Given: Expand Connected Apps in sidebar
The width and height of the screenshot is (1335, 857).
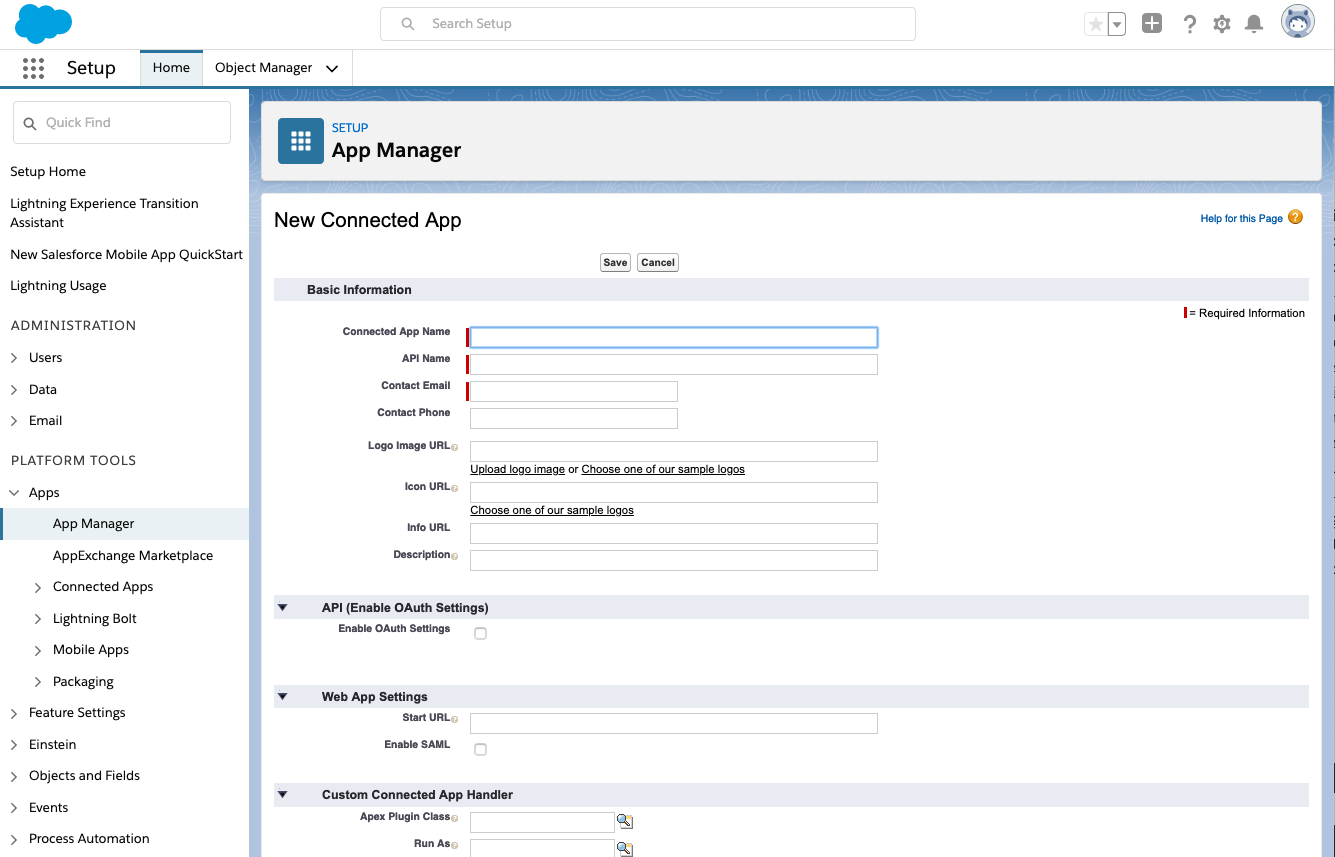Looking at the screenshot, I should point(38,588).
